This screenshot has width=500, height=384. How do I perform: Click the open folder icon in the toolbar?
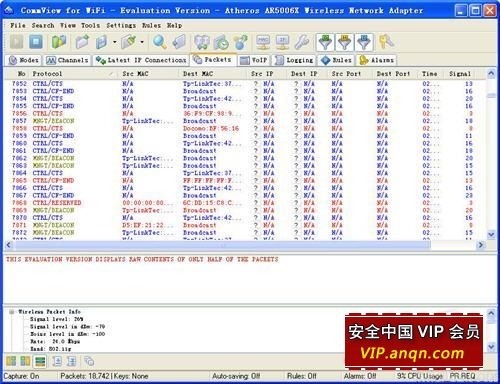[82, 42]
